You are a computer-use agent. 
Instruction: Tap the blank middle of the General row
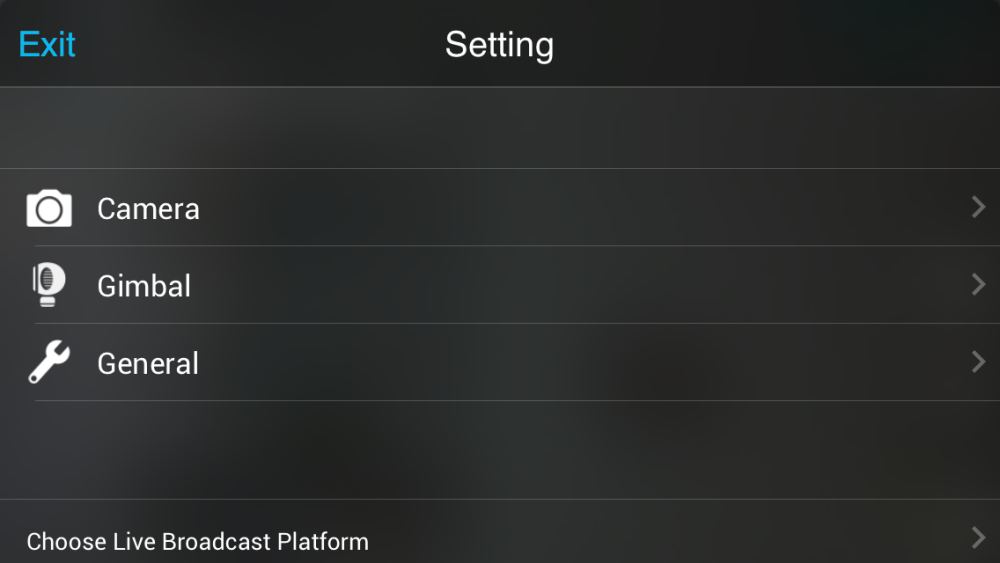[x=574, y=362]
